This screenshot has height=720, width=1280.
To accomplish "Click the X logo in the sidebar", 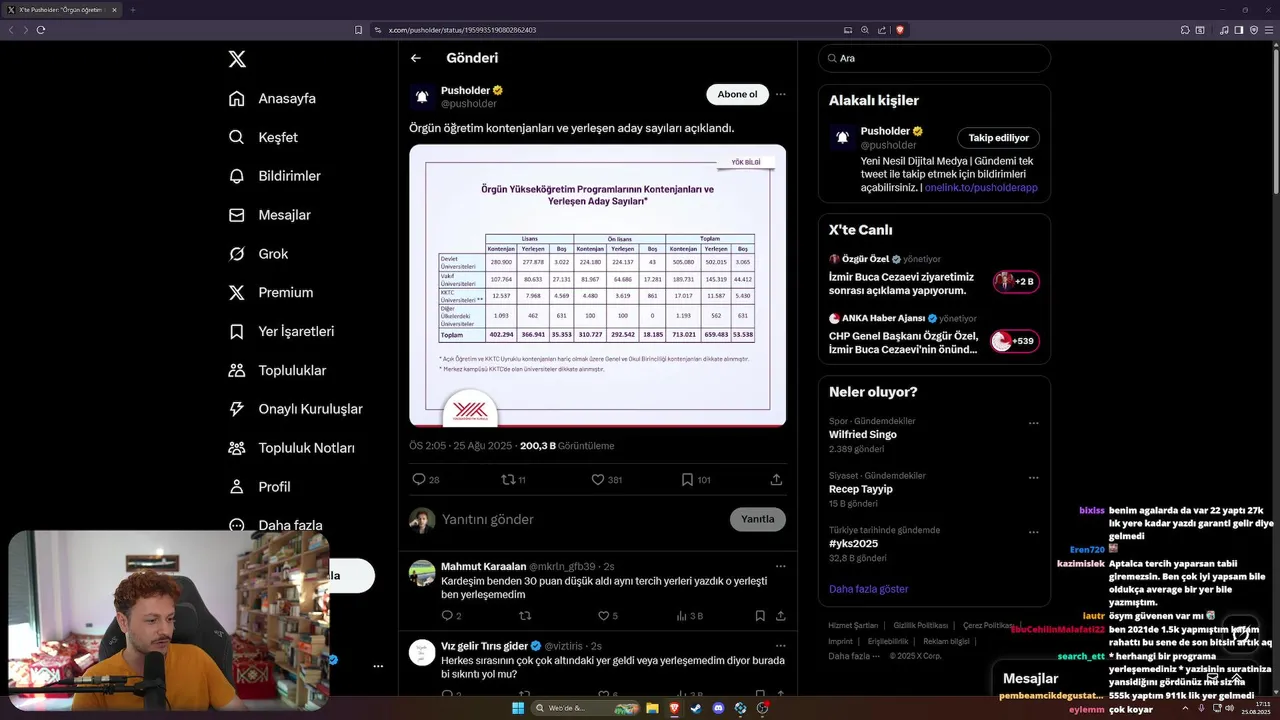I will pyautogui.click(x=237, y=59).
